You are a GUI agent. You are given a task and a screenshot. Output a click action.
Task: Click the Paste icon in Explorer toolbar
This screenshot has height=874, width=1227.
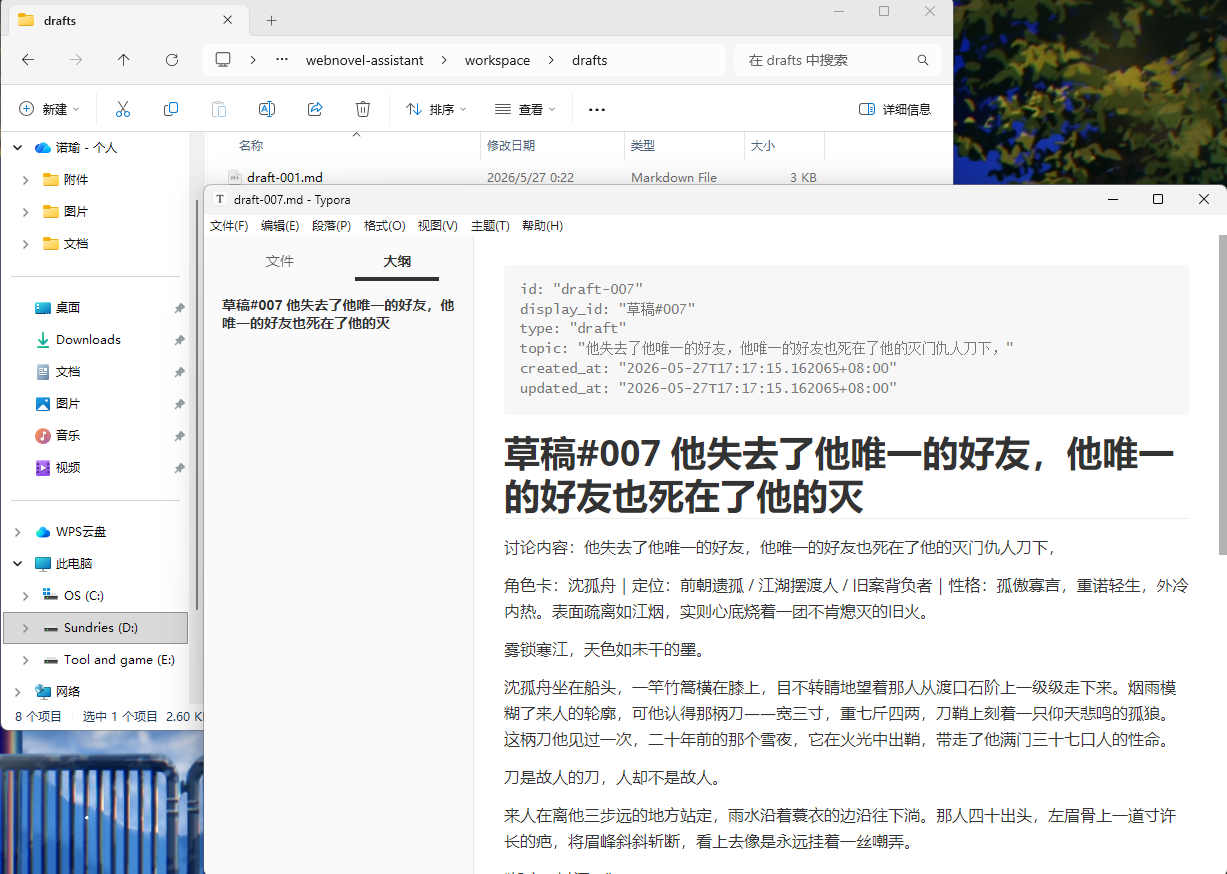pyautogui.click(x=219, y=109)
